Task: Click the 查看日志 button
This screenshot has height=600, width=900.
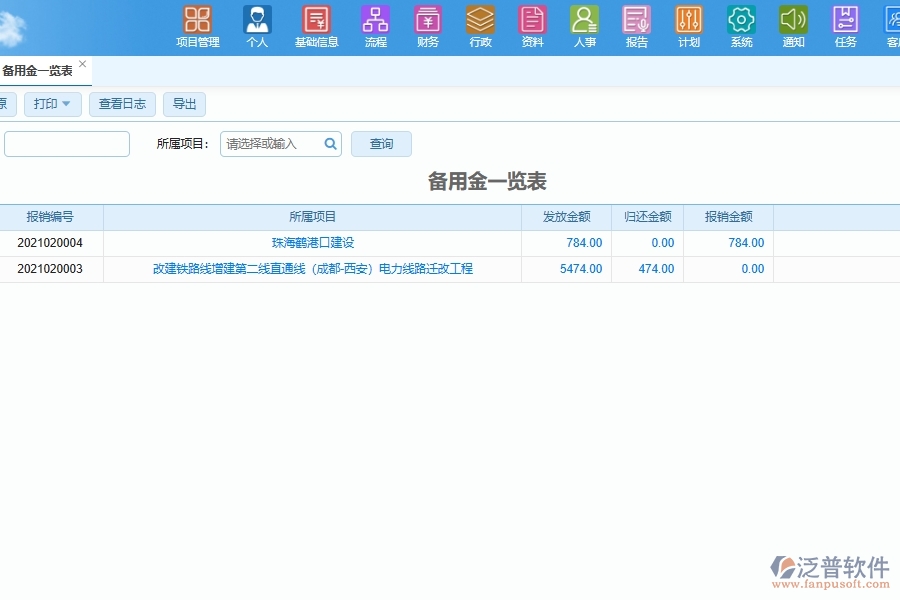Action: pyautogui.click(x=121, y=104)
